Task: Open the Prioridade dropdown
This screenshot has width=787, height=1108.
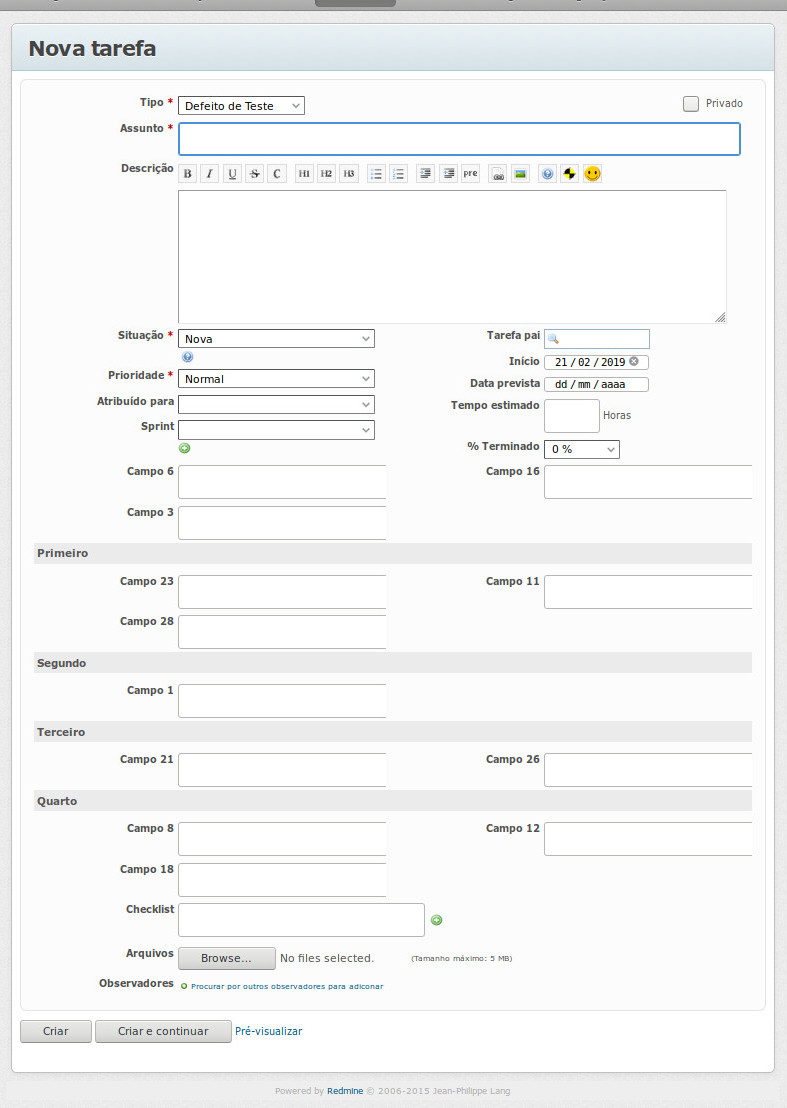Action: tap(276, 379)
